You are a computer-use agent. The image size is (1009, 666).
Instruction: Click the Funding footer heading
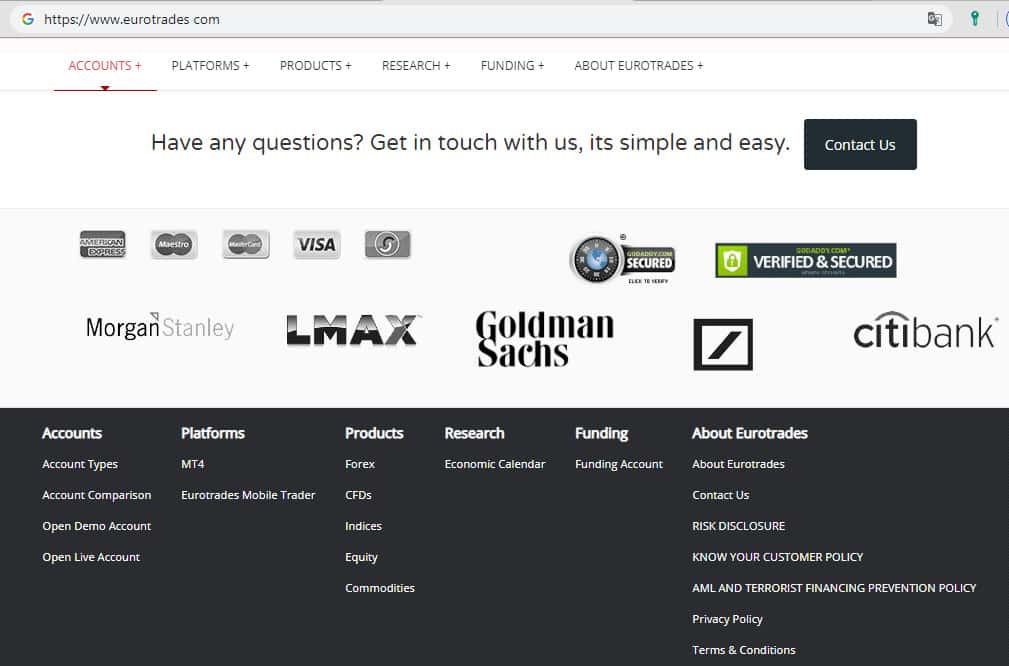click(x=602, y=434)
